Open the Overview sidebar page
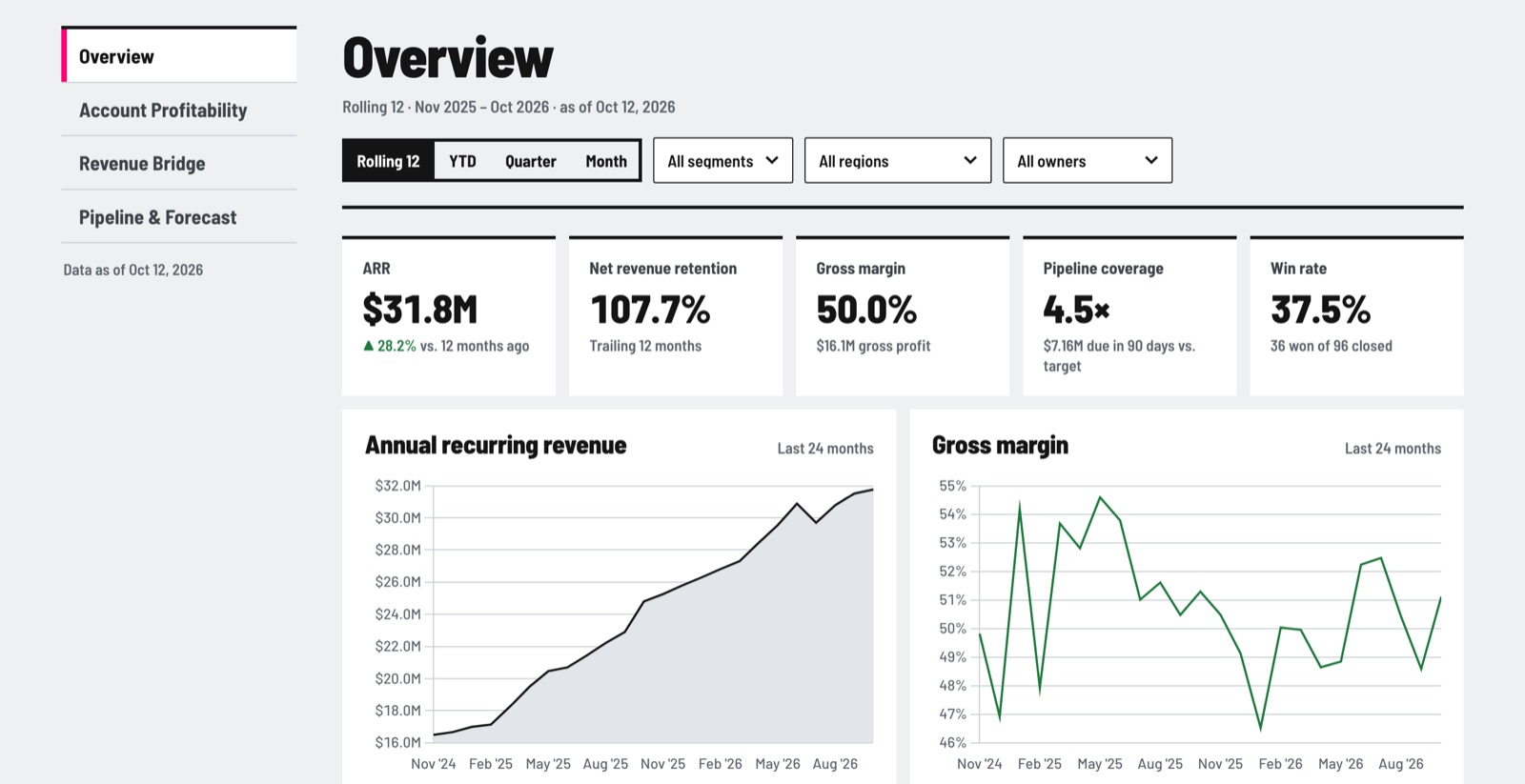Viewport: 1525px width, 784px height. 179,56
